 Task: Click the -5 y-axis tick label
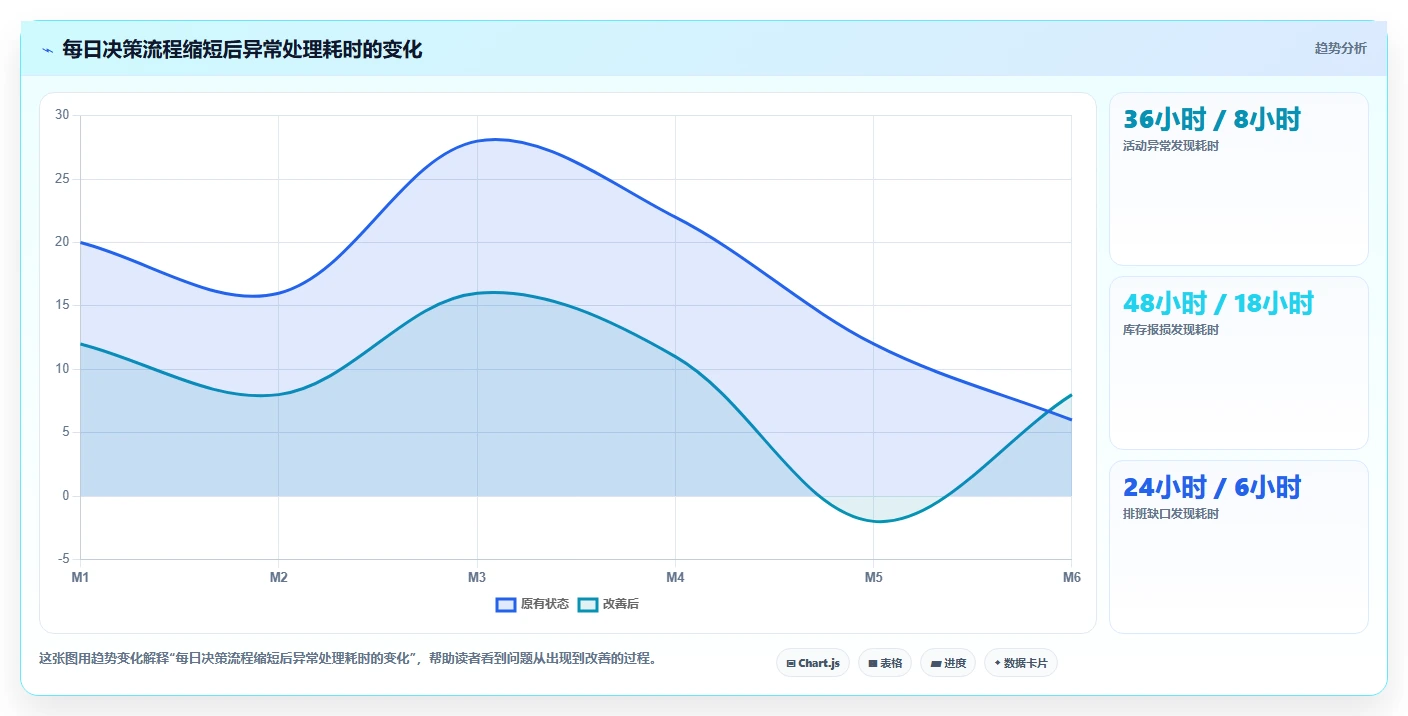point(63,559)
